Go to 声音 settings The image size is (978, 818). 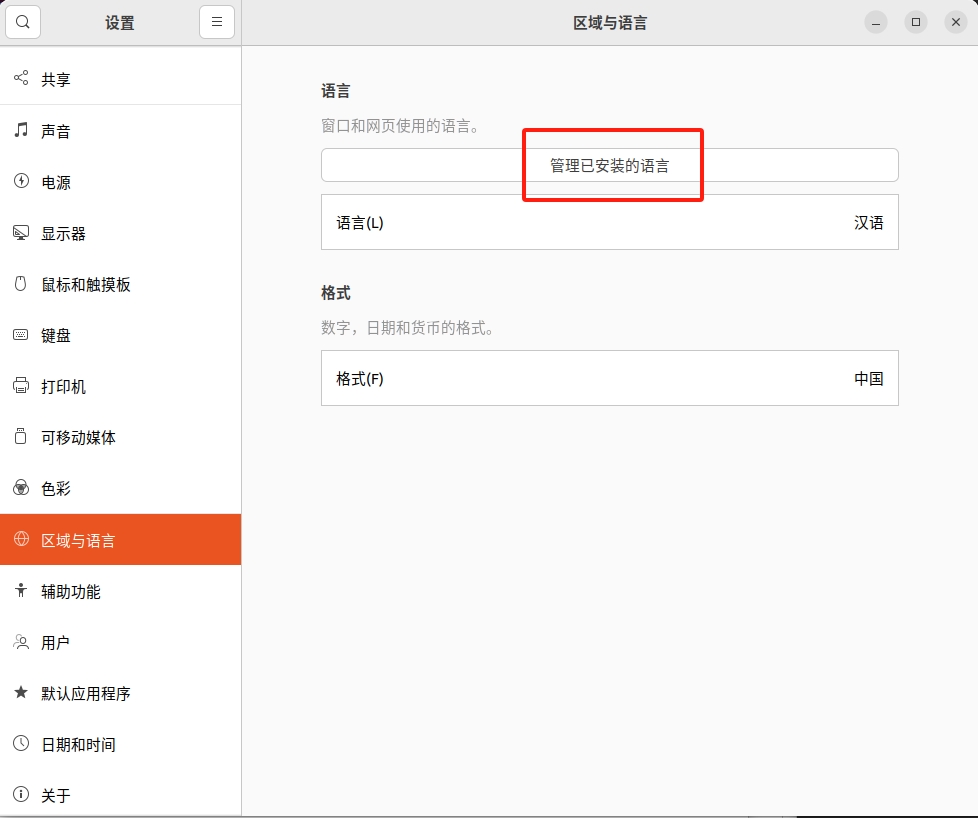coord(120,131)
